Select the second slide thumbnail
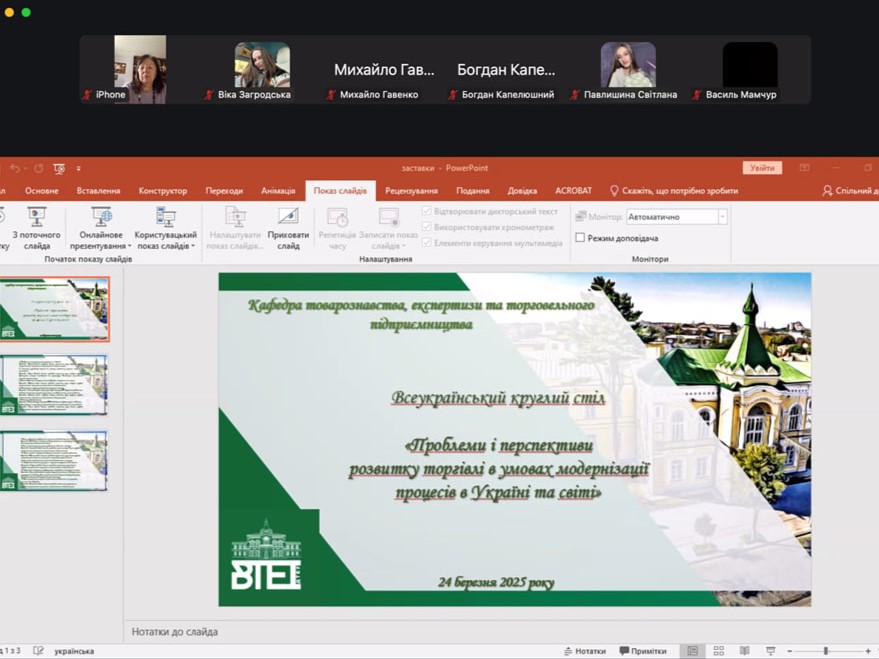The width and height of the screenshot is (879, 659). tap(54, 385)
